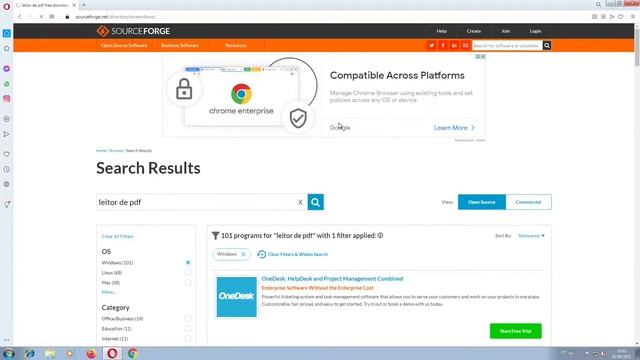Click Join in the top navigation
Image resolution: width=640 pixels, height=360 pixels.
click(x=506, y=31)
